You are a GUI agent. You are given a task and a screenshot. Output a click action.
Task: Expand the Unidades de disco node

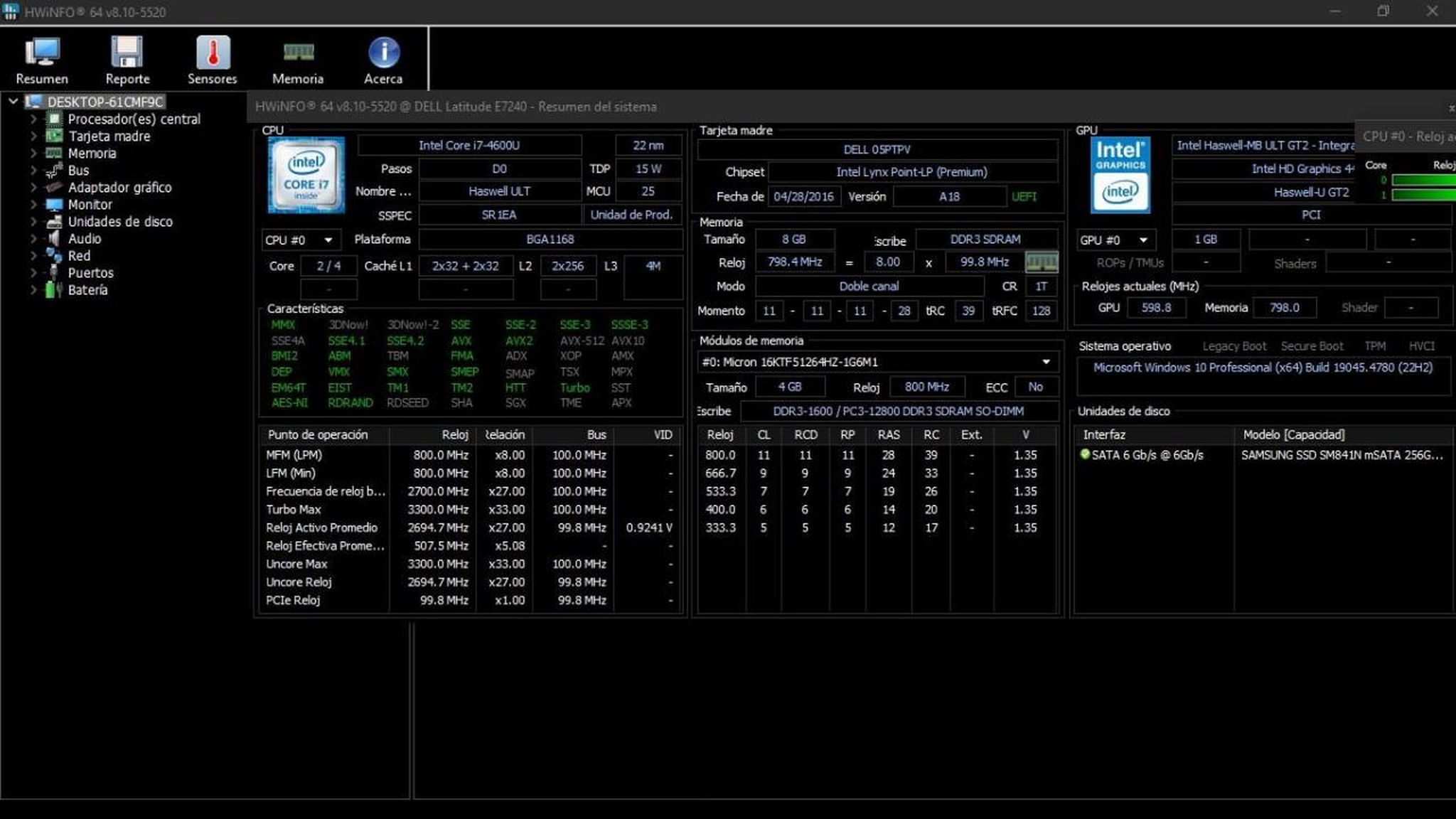(x=33, y=222)
